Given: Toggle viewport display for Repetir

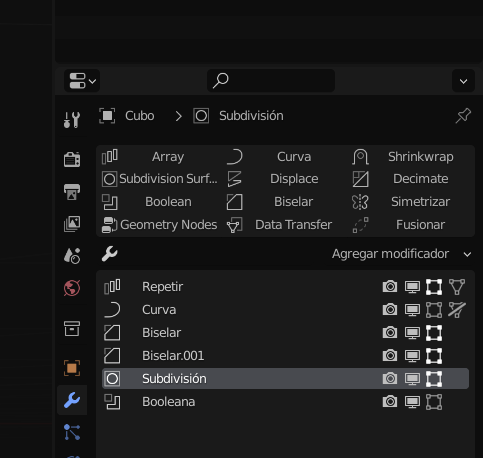Looking at the screenshot, I should click(x=412, y=287).
